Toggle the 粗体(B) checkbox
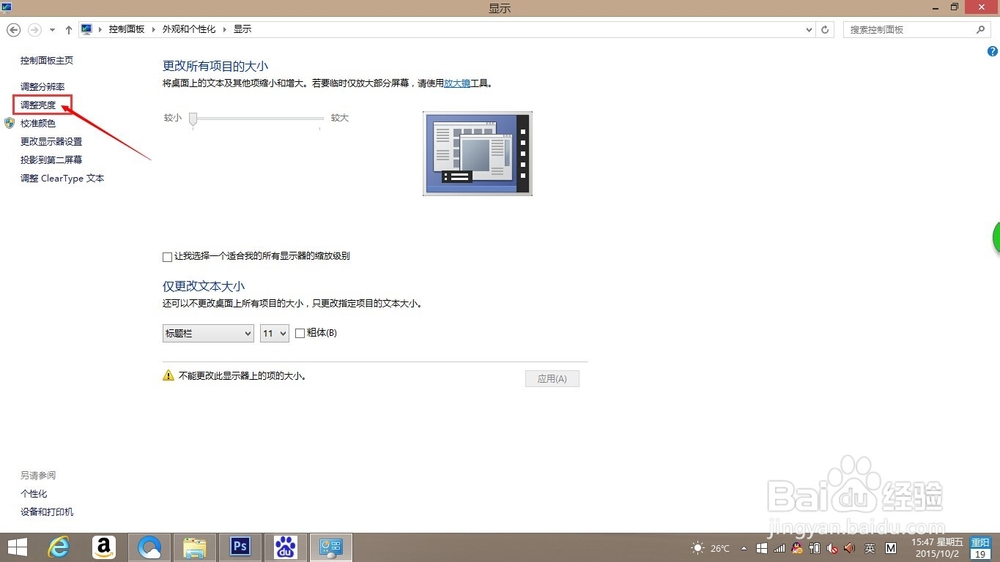This screenshot has height=562, width=1000. [300, 333]
